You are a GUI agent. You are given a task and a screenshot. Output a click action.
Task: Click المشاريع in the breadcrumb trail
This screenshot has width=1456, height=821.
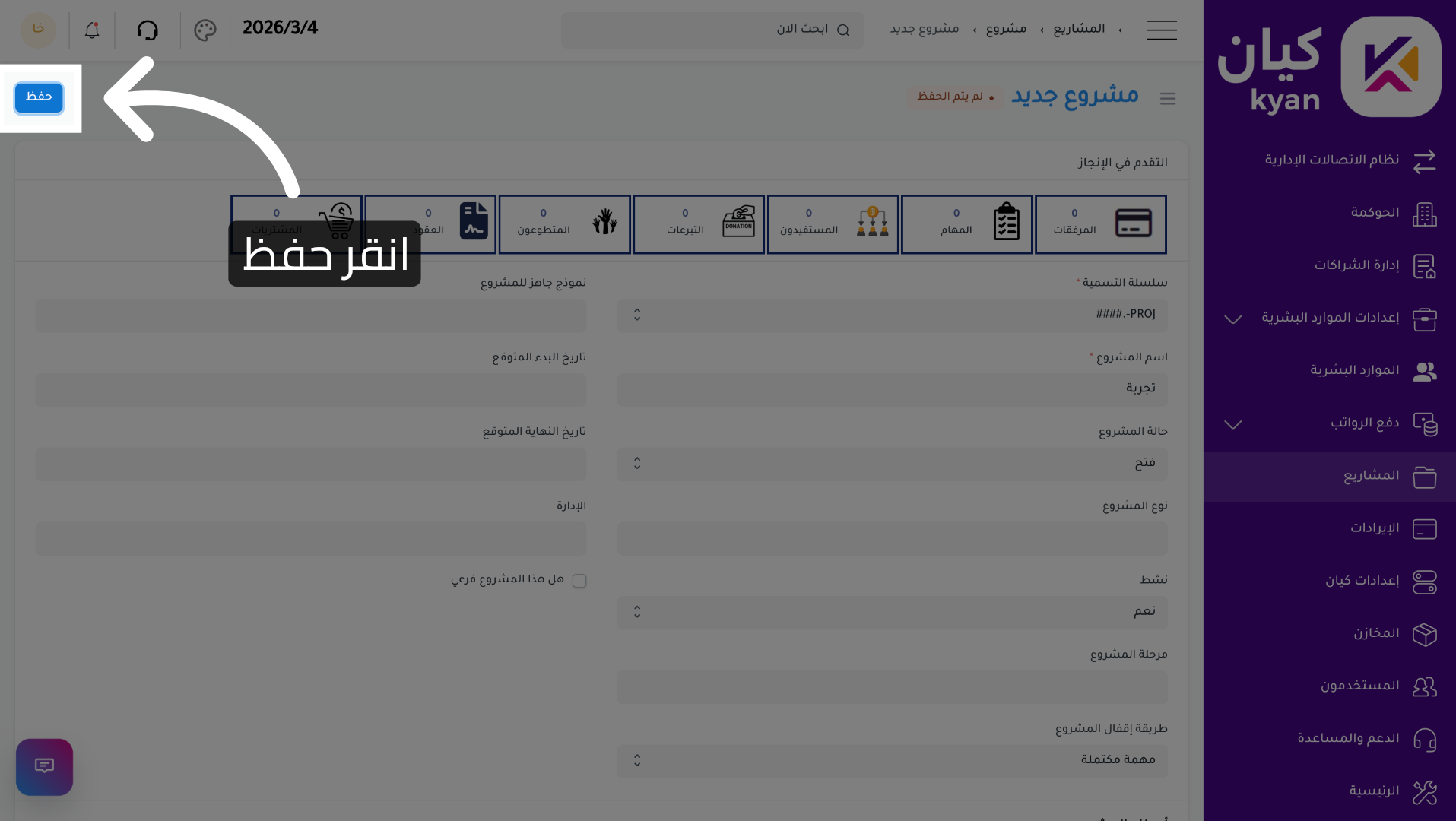point(1079,28)
